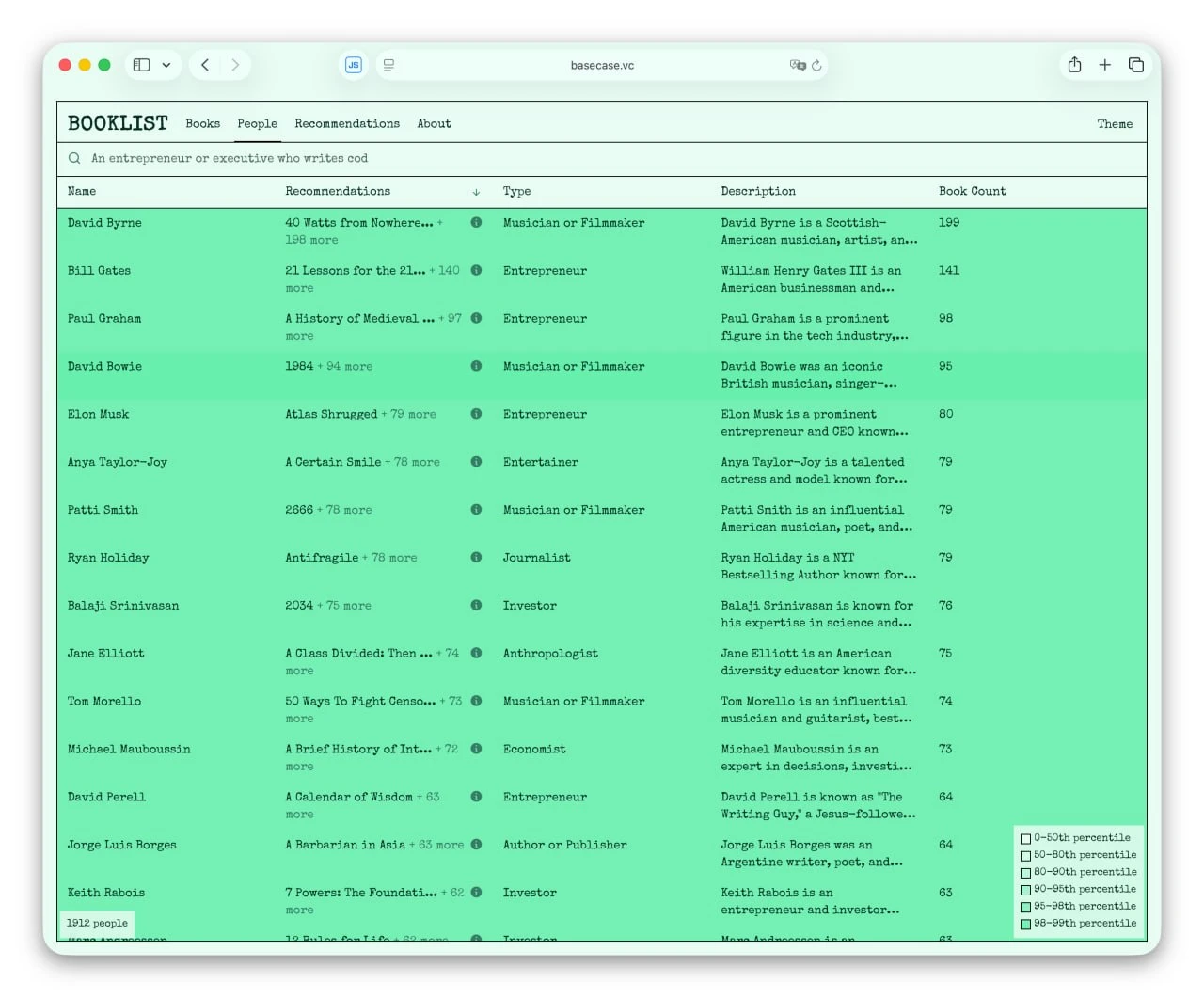Click the Share icon in Safari toolbar
Viewport: 1204px width, 998px height.
pyautogui.click(x=1075, y=64)
